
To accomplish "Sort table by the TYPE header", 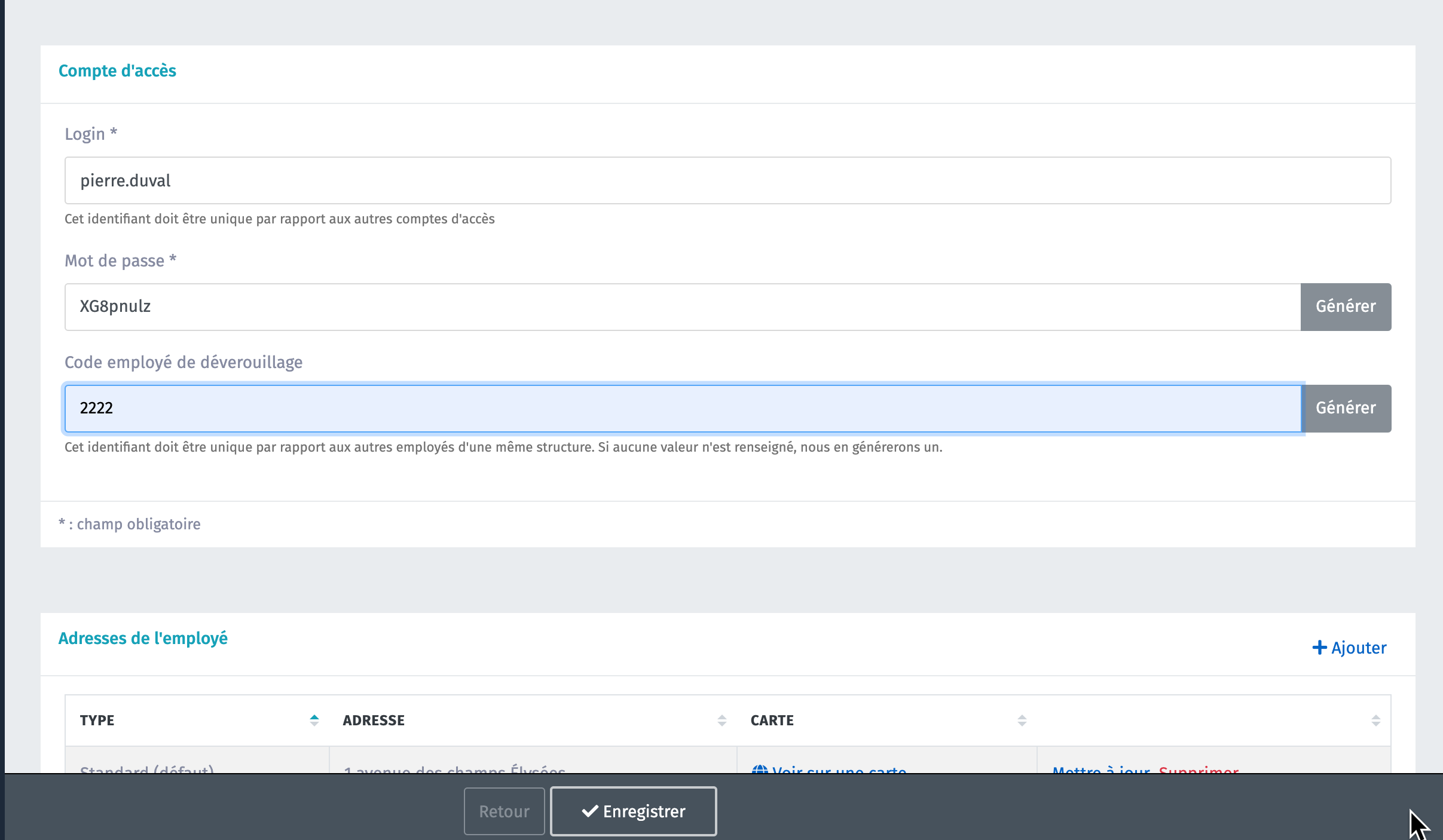I will [97, 720].
